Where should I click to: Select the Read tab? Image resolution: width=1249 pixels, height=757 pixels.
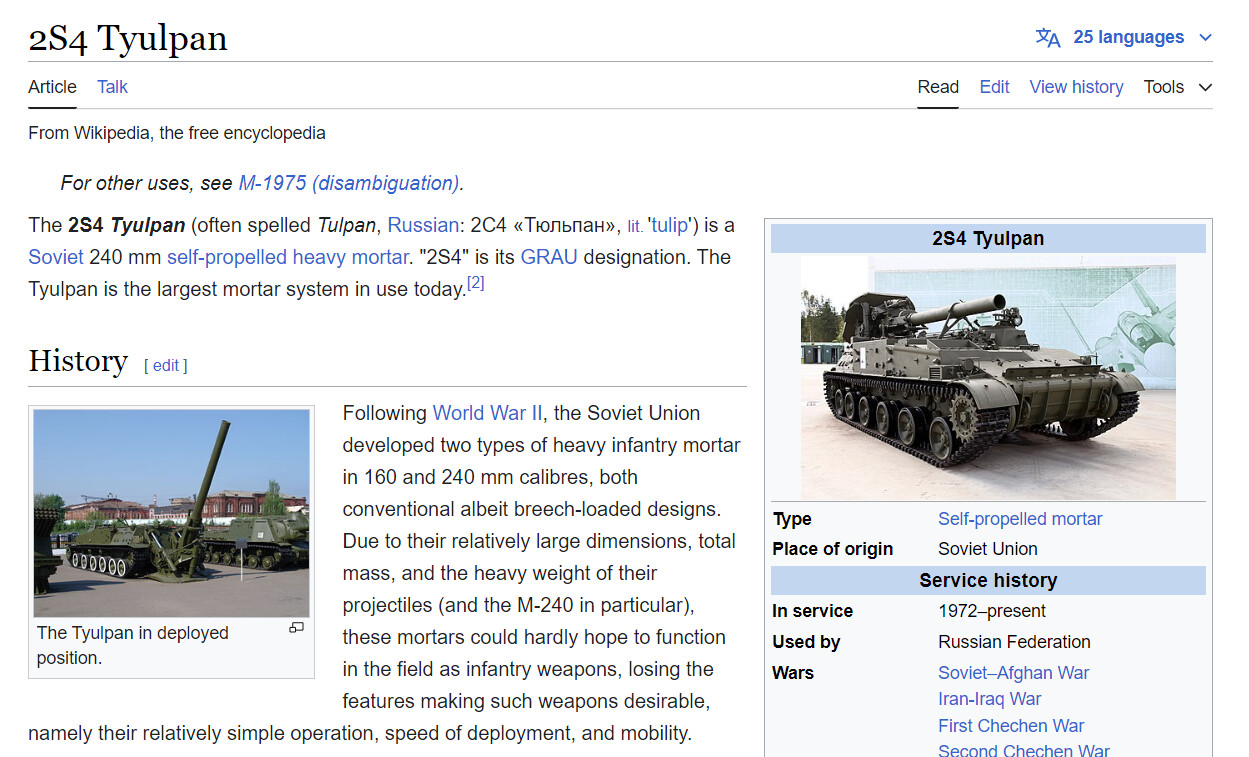coord(938,87)
